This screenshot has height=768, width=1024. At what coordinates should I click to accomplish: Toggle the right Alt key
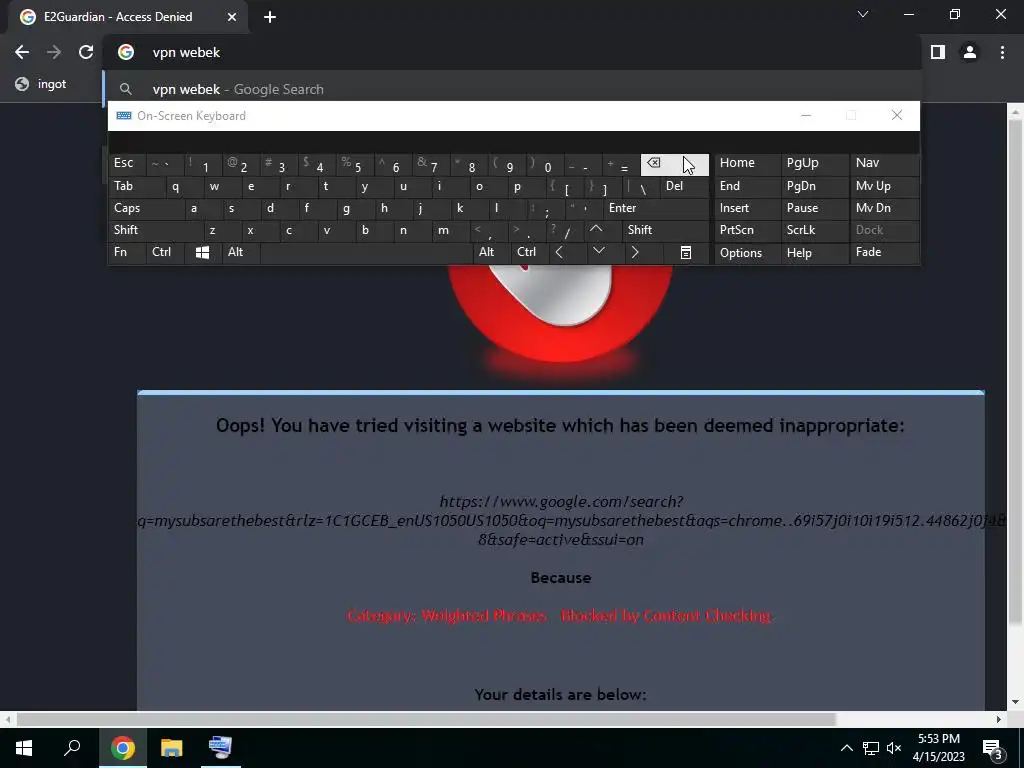(491, 253)
